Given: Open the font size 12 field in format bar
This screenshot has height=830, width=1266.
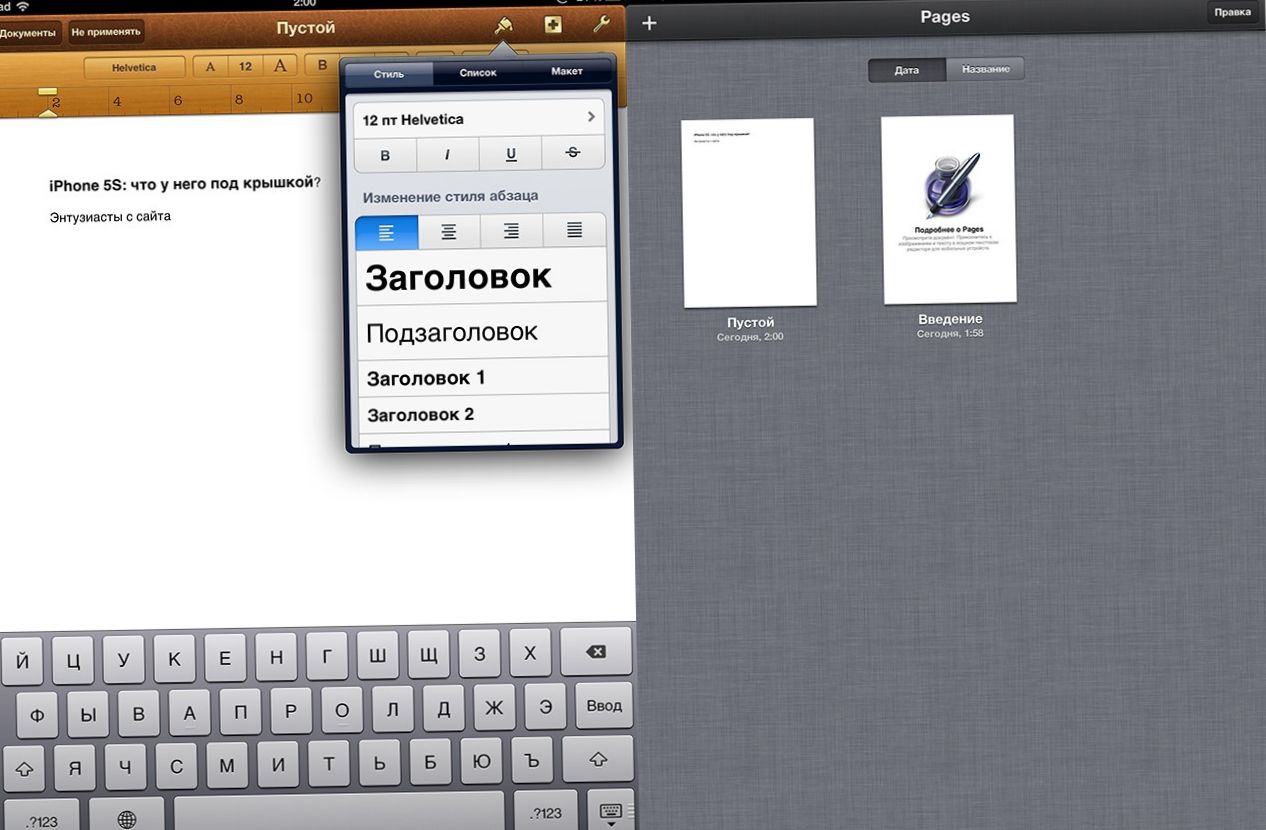Looking at the screenshot, I should coord(245,67).
